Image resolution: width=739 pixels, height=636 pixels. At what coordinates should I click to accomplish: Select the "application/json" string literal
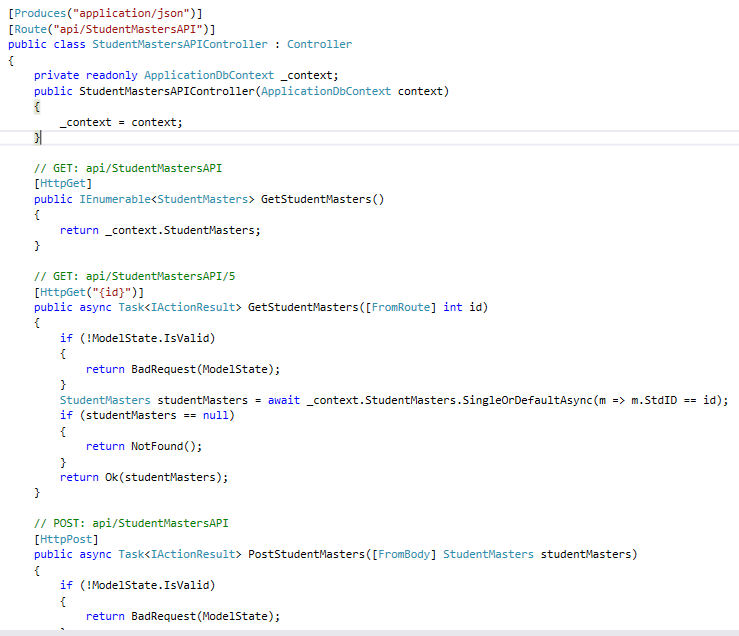click(x=131, y=13)
